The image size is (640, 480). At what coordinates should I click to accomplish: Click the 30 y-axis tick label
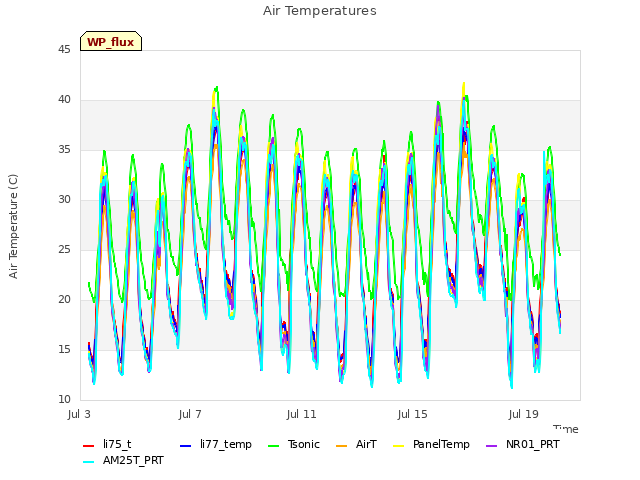point(64,200)
